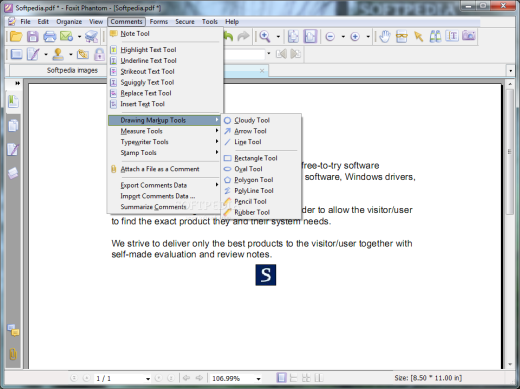This screenshot has height=389, width=520.
Task: Toggle single page layout in status bar
Action: (282, 378)
